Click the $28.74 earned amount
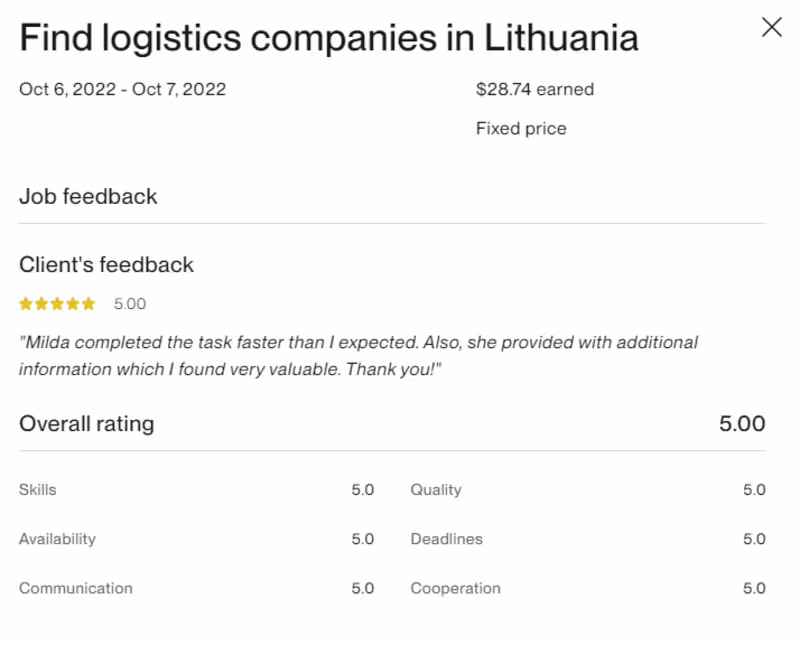Image resolution: width=800 pixels, height=645 pixels. click(535, 89)
